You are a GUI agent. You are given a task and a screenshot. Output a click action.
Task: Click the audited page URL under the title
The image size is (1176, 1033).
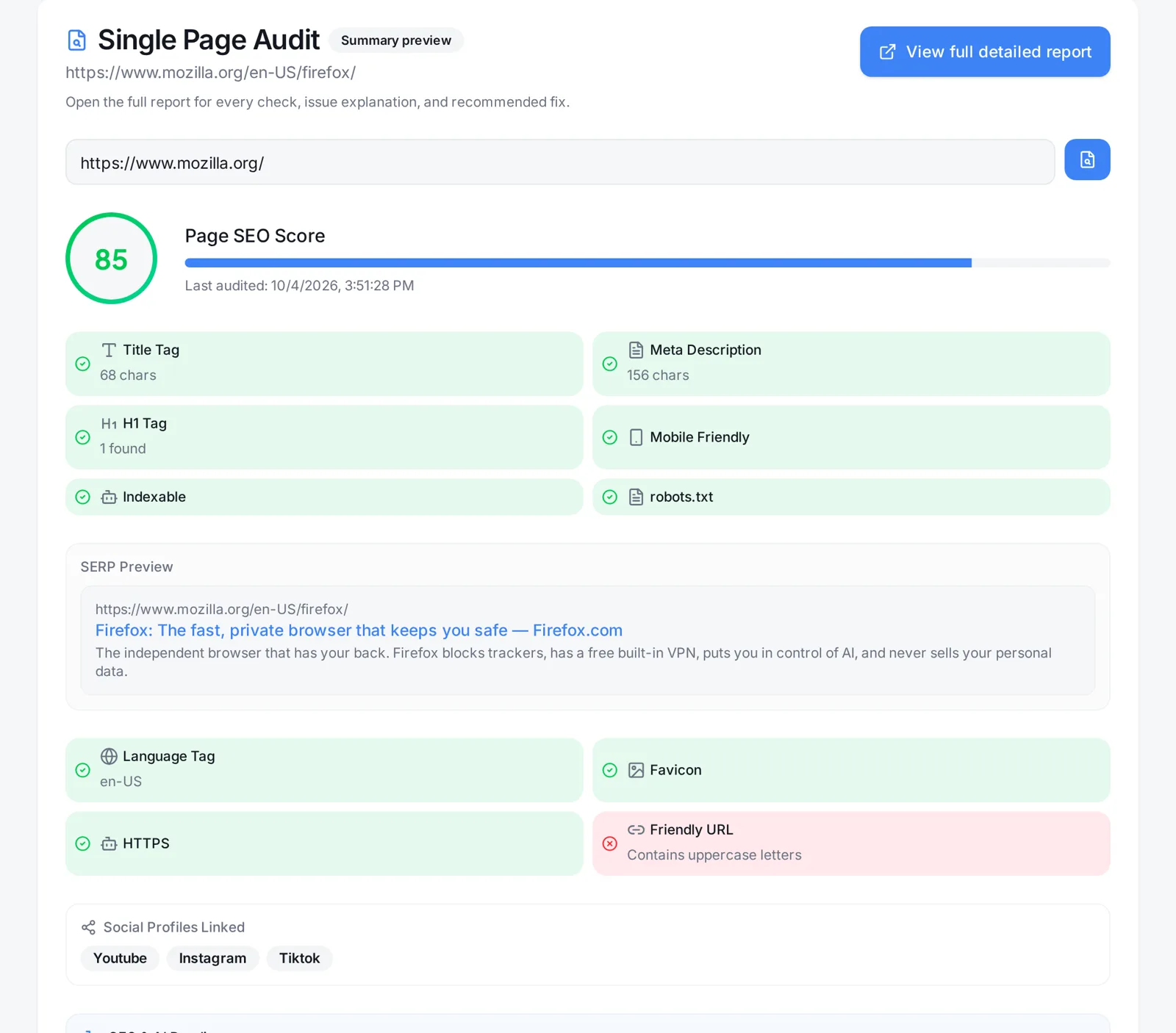(210, 73)
